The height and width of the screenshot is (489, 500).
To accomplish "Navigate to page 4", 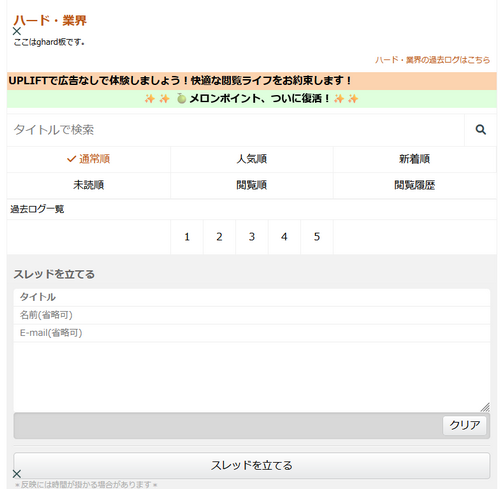I will (x=284, y=237).
